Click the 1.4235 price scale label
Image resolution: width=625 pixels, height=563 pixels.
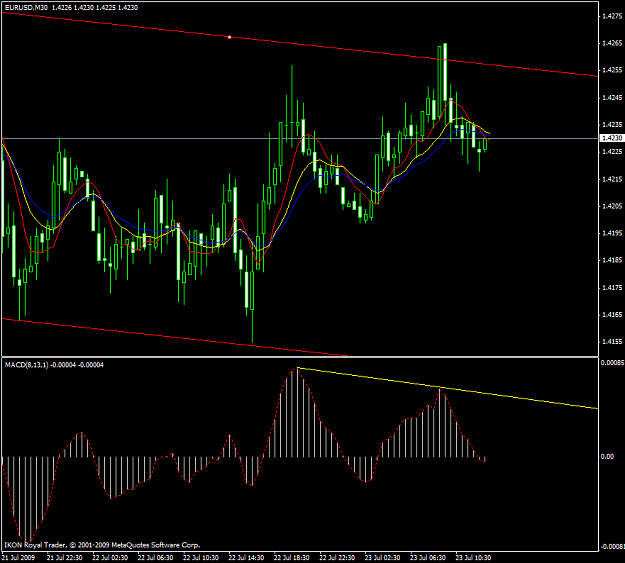click(x=612, y=124)
